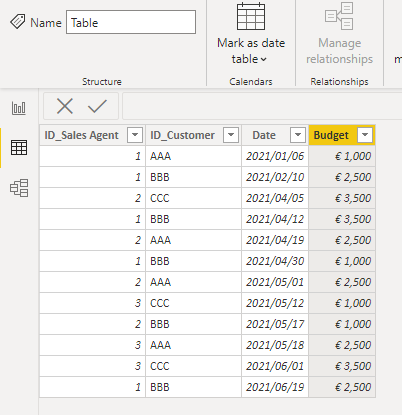
Task: Click the Budget cell in the 2021/01/06 row
Action: point(342,156)
